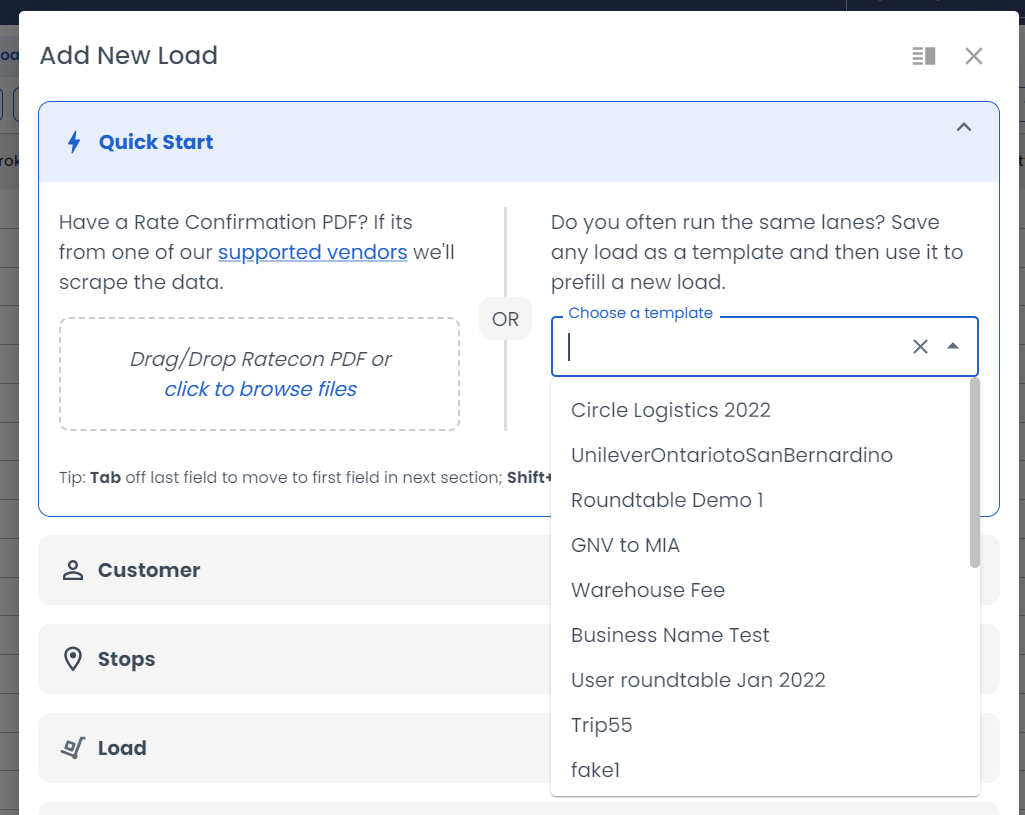Clear the template field with X icon
Screen dimensions: 1025x815
click(920, 346)
